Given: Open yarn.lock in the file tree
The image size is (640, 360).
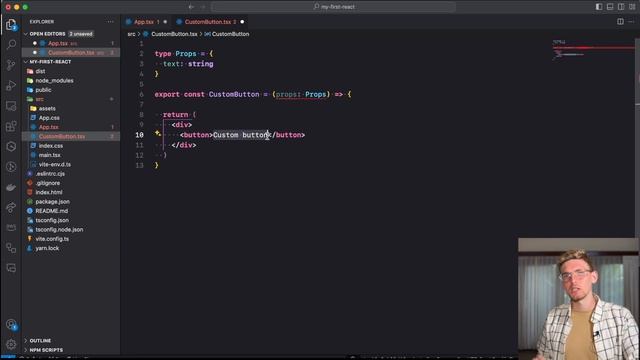Looking at the screenshot, I should 47,248.
